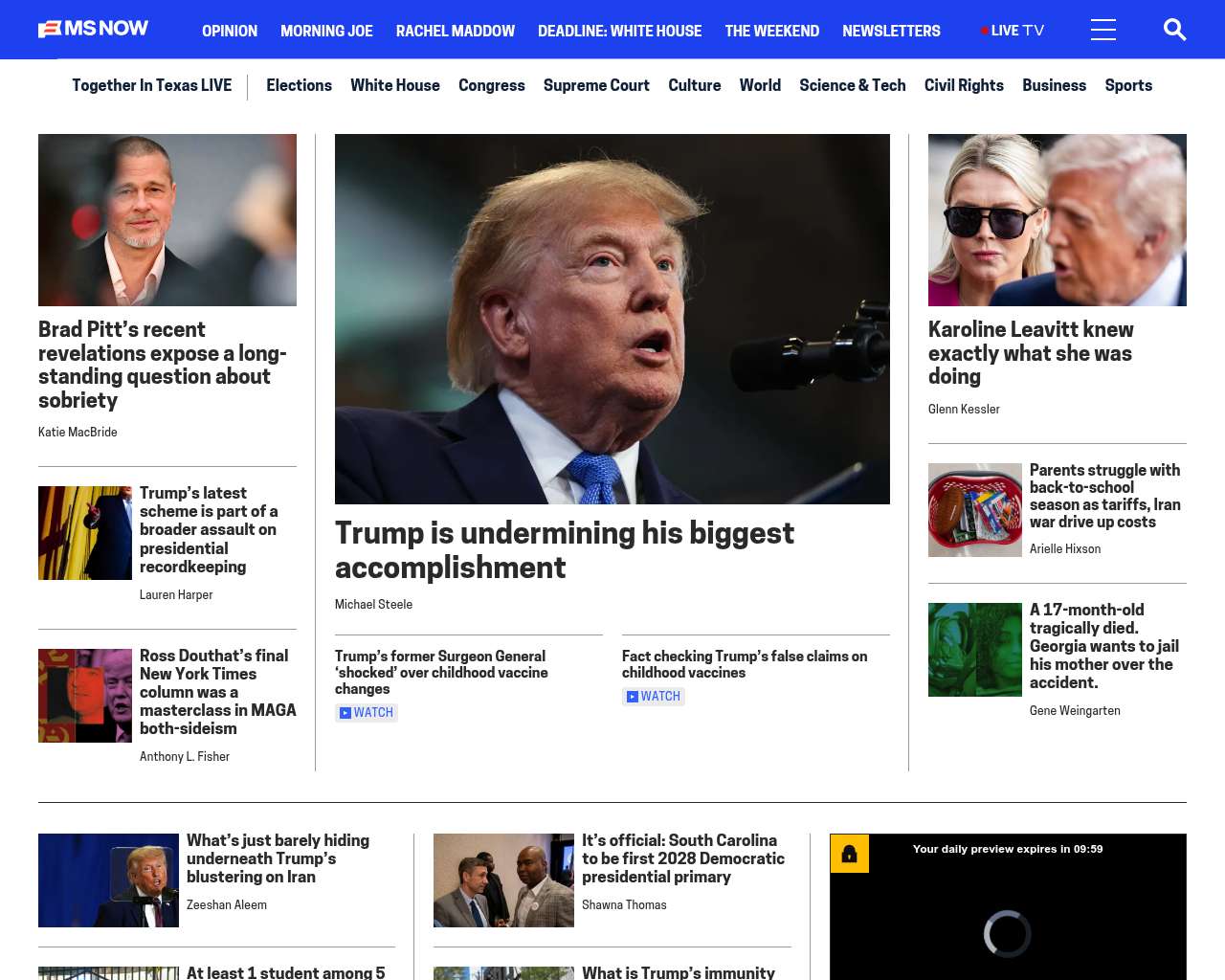1225x980 pixels.
Task: Open Surgeon General 'shocked' vaccine story
Action: click(441, 673)
